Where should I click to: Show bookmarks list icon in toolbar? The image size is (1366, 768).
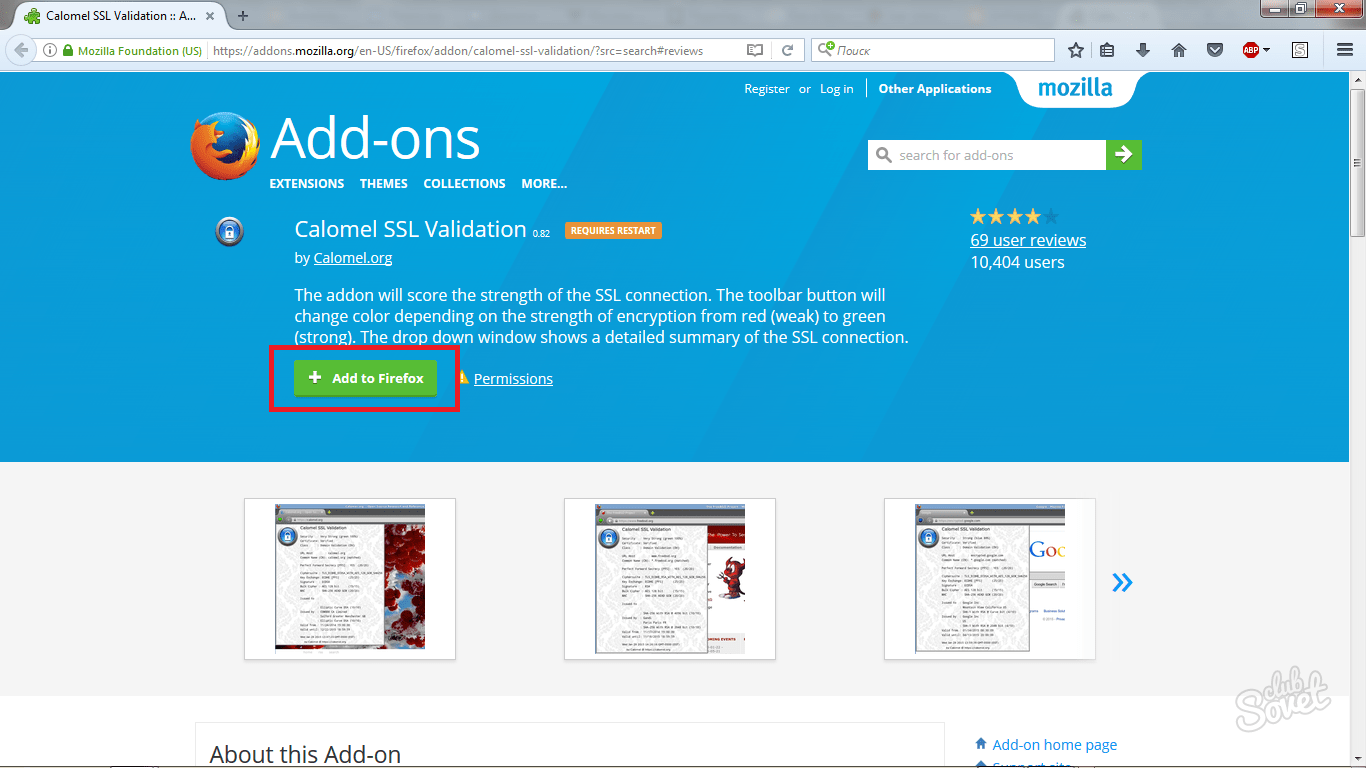pyautogui.click(x=1107, y=50)
